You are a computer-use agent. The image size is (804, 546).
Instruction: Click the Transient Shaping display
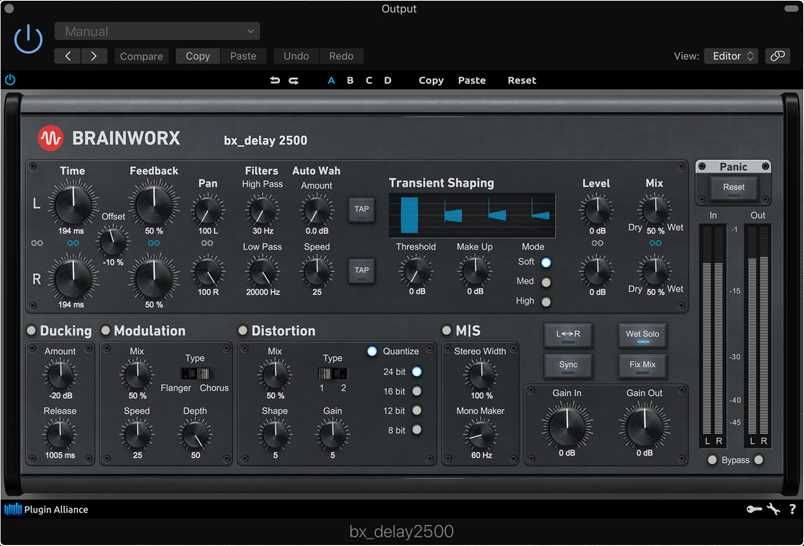pos(472,215)
